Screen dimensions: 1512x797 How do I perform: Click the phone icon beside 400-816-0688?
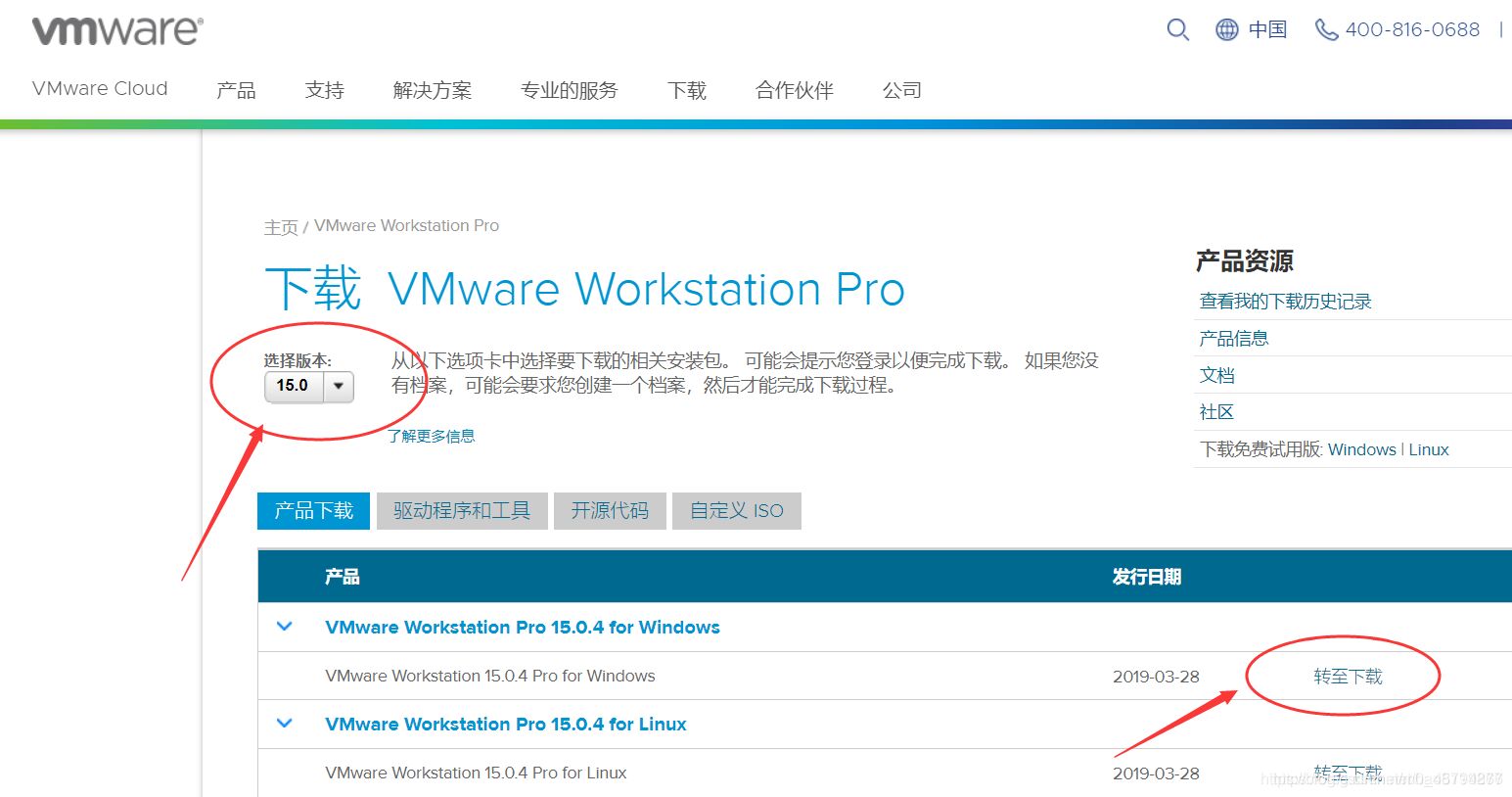pos(1326,30)
